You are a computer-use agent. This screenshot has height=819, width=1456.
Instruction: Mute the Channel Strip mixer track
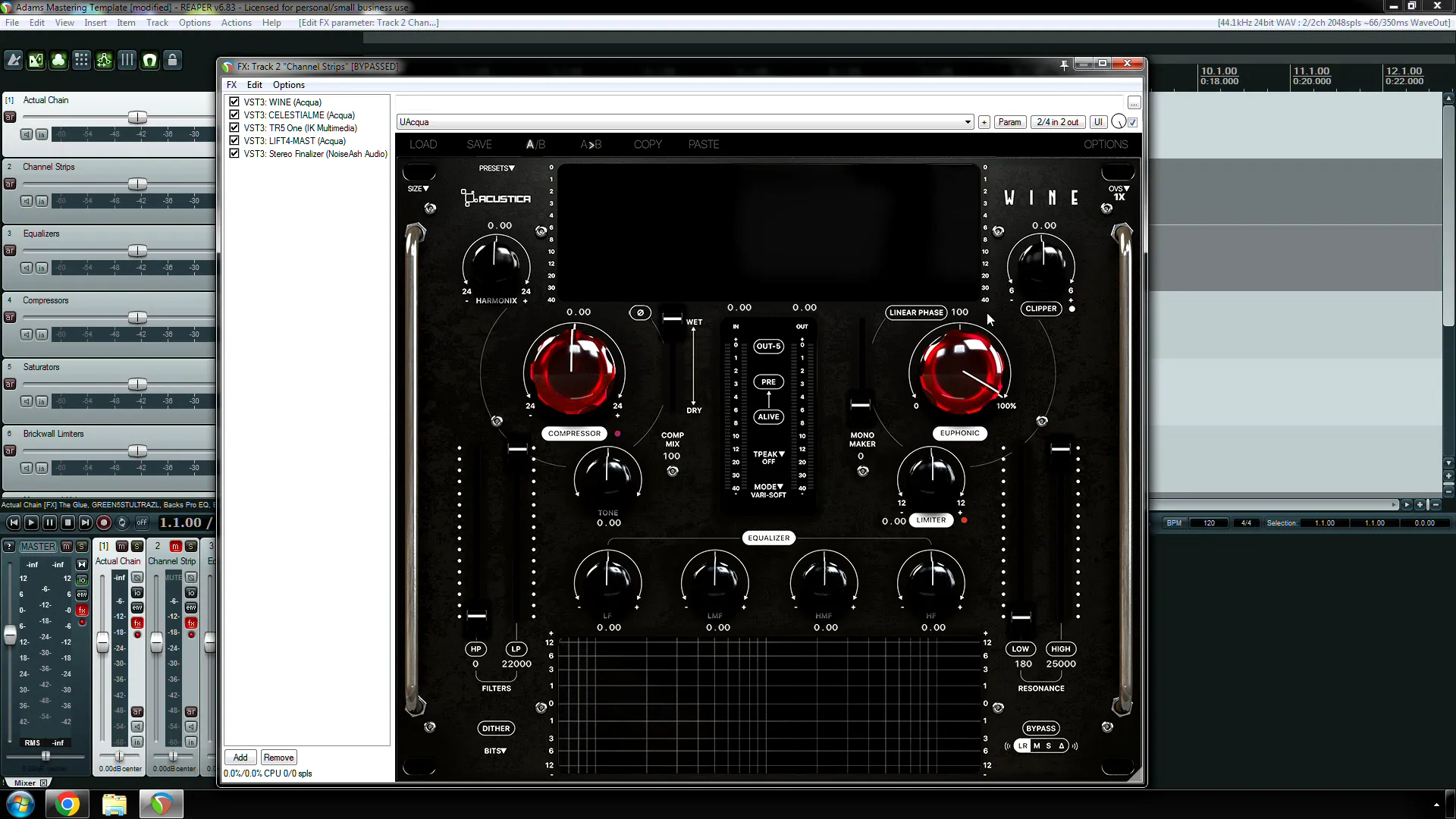(175, 546)
